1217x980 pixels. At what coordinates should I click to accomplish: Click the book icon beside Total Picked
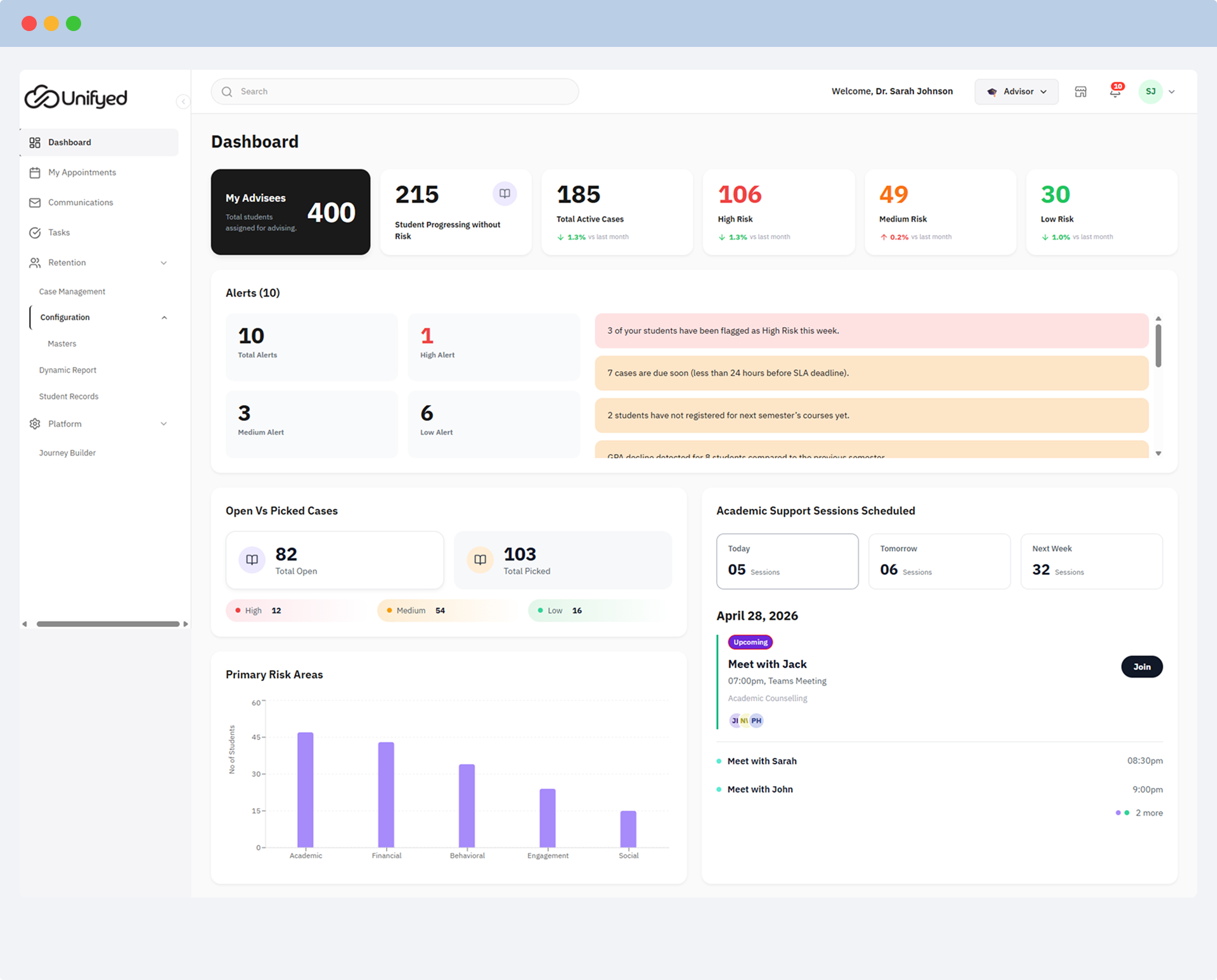(480, 560)
